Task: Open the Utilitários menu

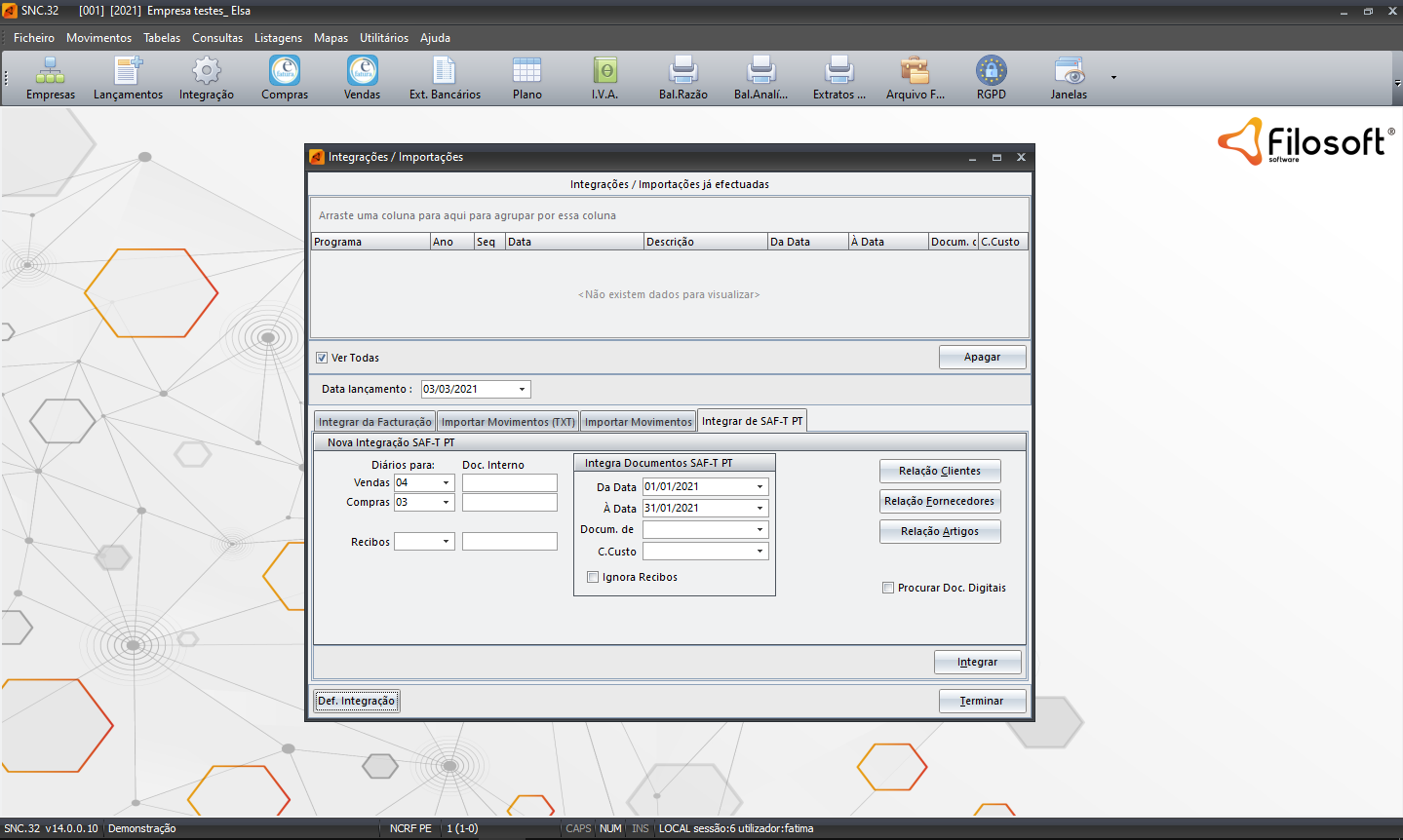Action: pyautogui.click(x=383, y=38)
